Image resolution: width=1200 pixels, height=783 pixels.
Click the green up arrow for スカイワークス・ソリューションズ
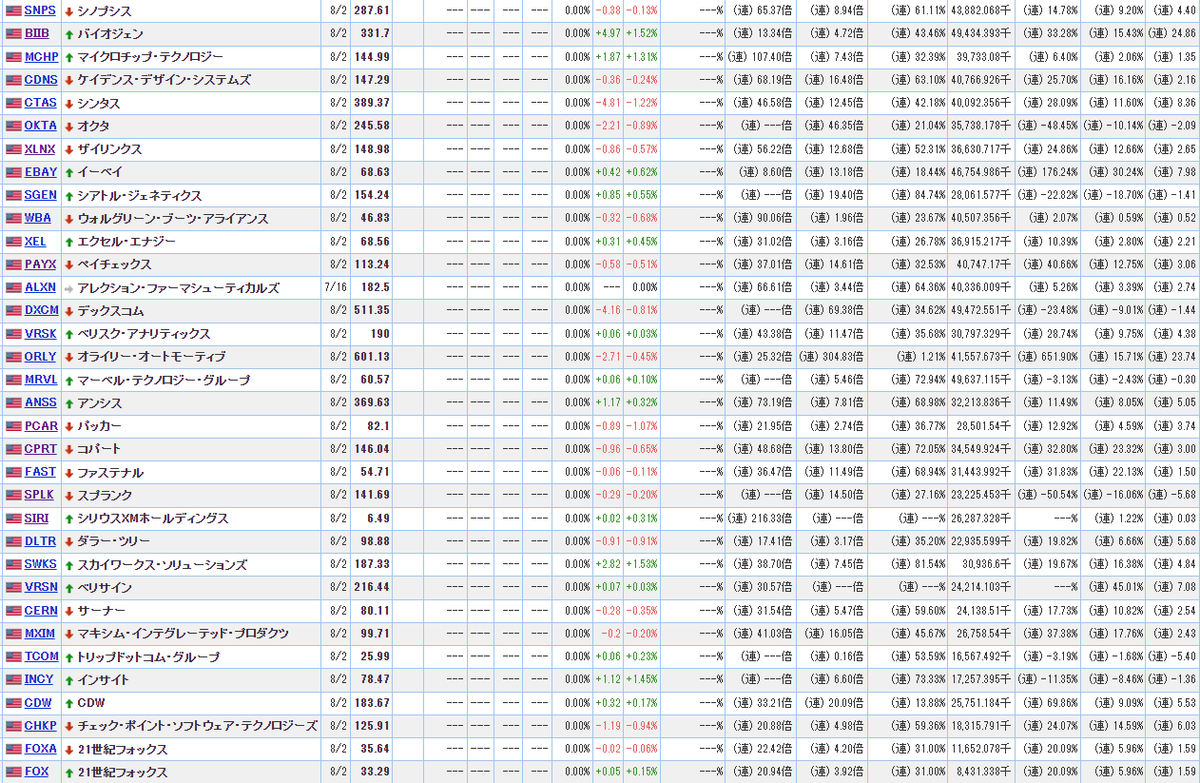coord(69,565)
